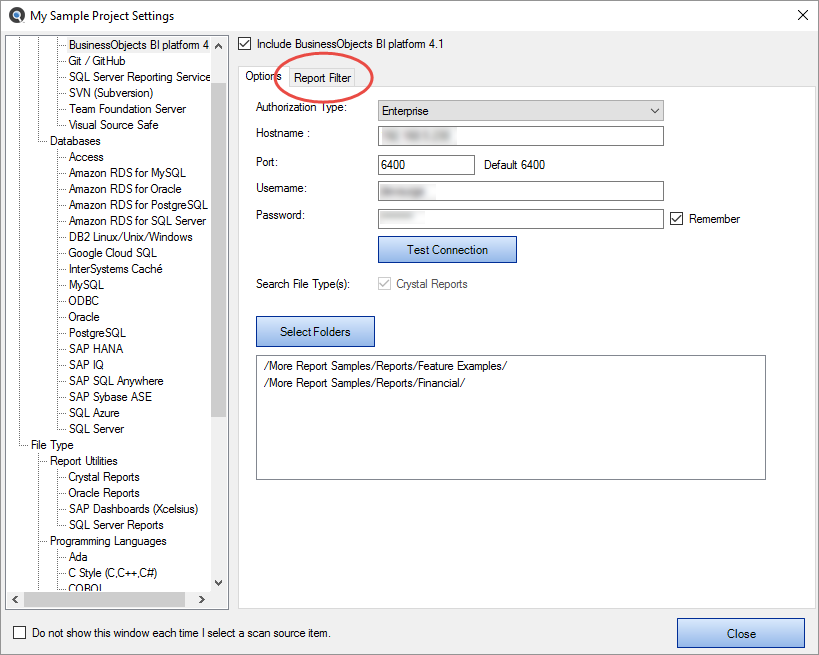Screen dimensions: 819x655
Task: Select Crystal Reports in the tree
Action: (x=104, y=477)
